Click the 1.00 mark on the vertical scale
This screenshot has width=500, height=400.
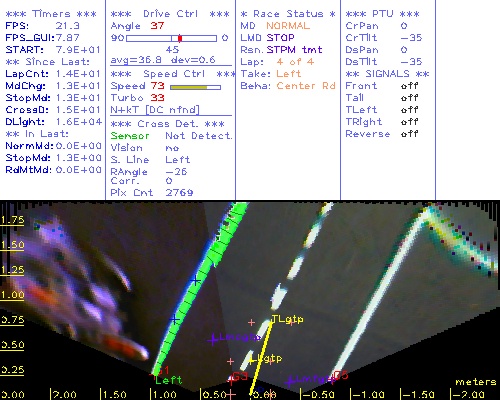12,295
